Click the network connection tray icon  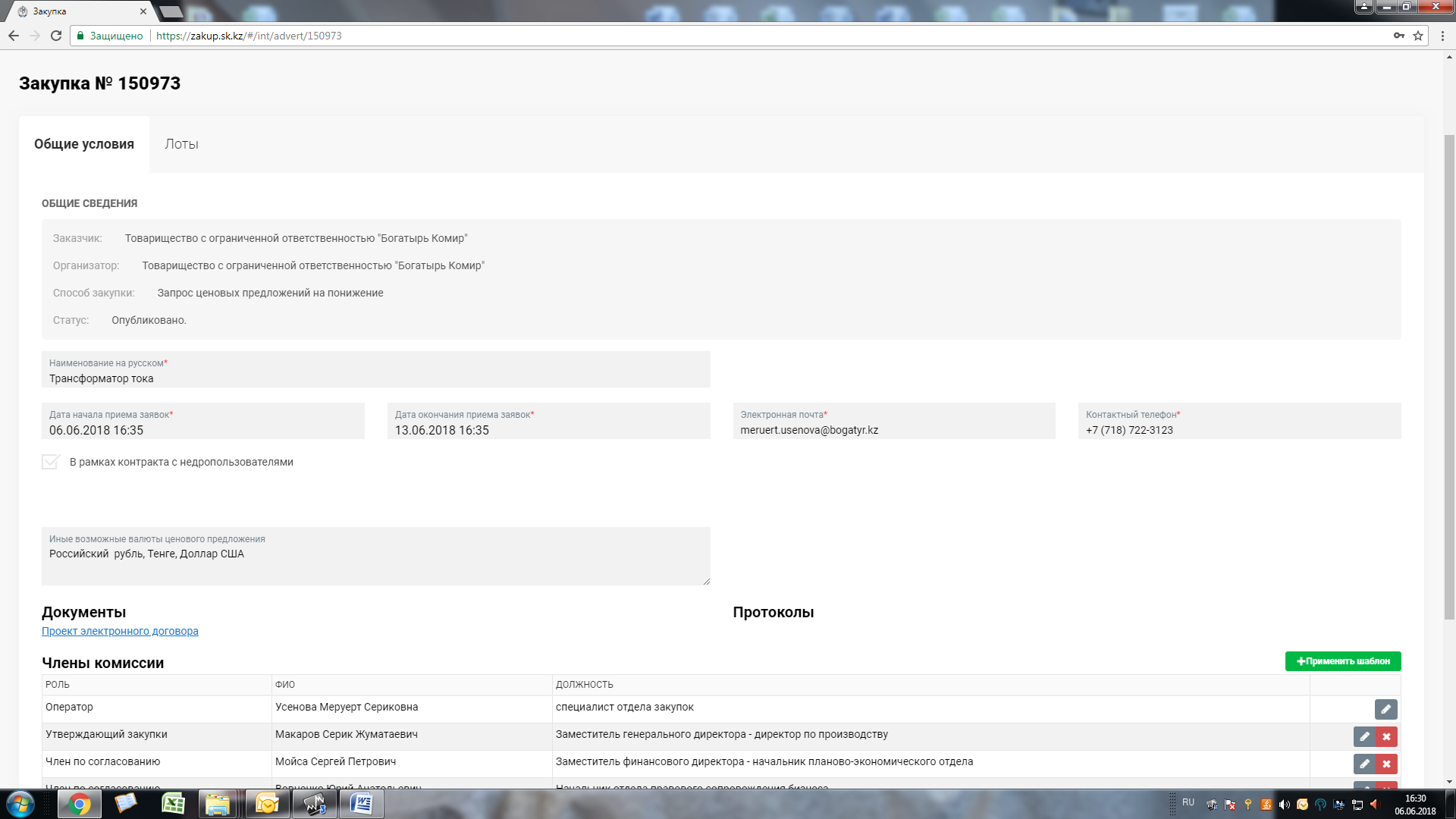1357,805
